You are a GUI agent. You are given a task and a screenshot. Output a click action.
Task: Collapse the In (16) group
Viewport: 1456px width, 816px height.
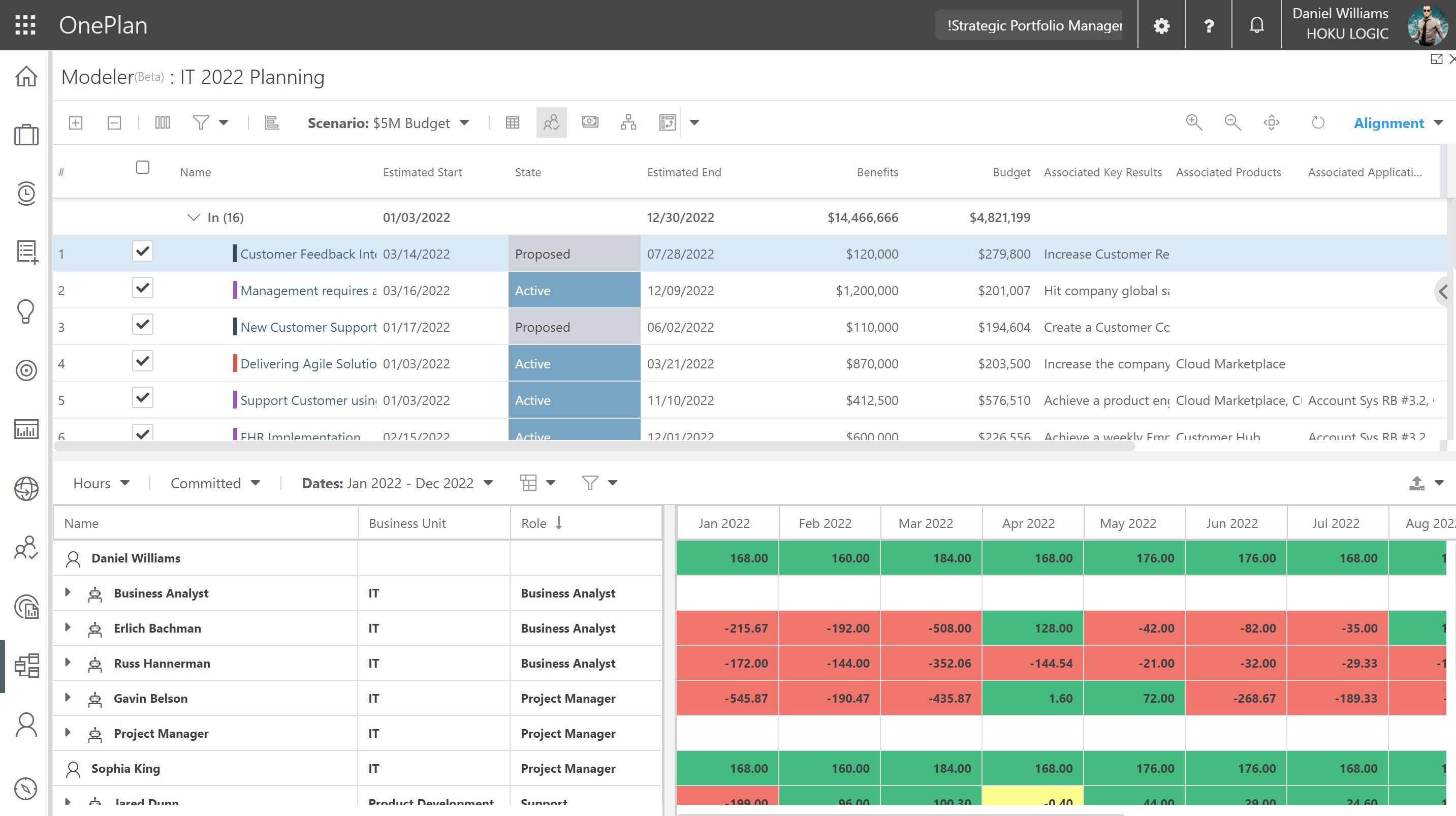(x=194, y=217)
